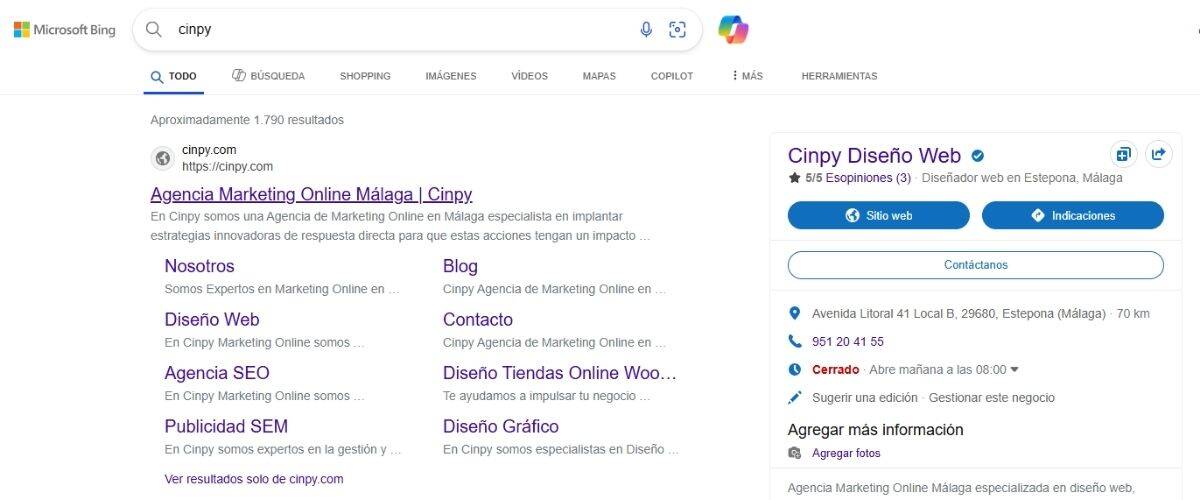
Task: Open the Contacto sitelink
Action: (x=478, y=320)
